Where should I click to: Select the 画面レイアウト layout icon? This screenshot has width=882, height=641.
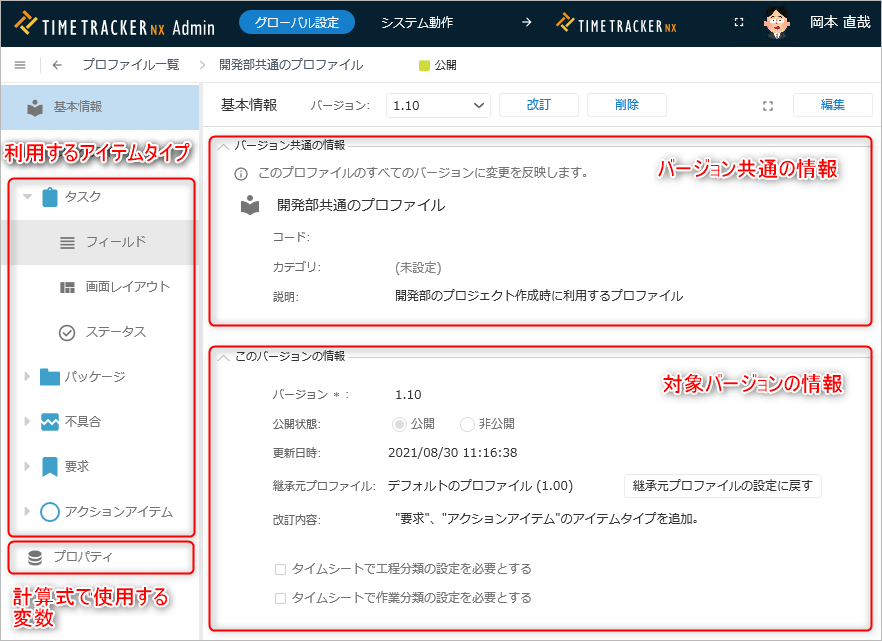click(x=68, y=288)
